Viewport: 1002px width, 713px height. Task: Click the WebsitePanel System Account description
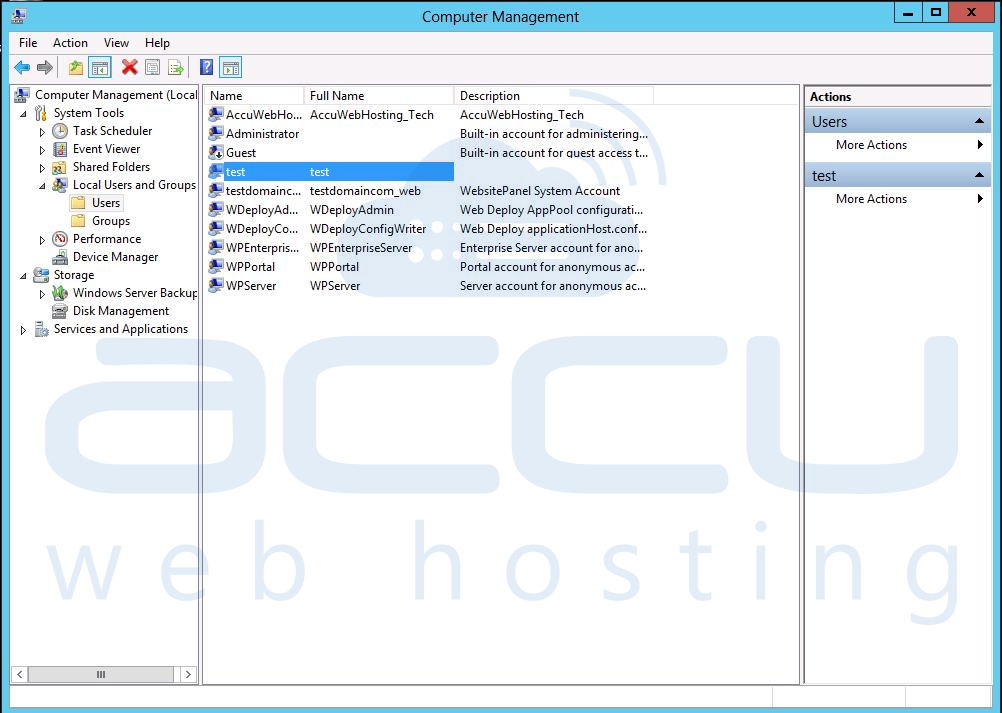coord(540,190)
